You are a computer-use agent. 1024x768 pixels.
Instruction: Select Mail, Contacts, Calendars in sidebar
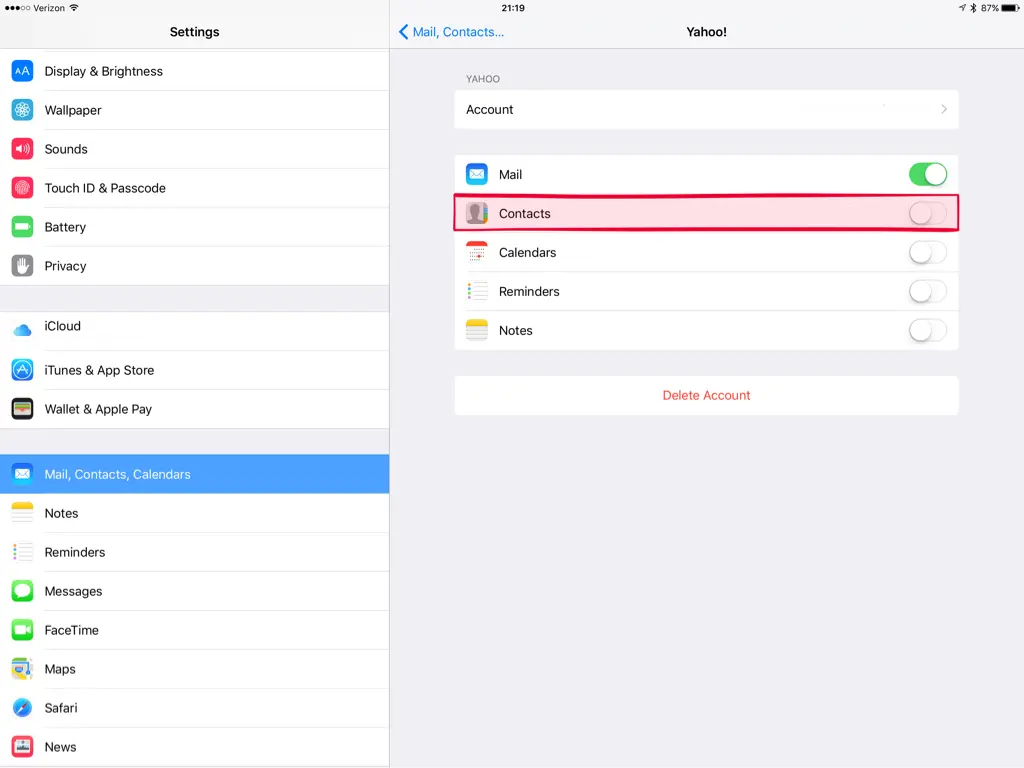pos(194,474)
